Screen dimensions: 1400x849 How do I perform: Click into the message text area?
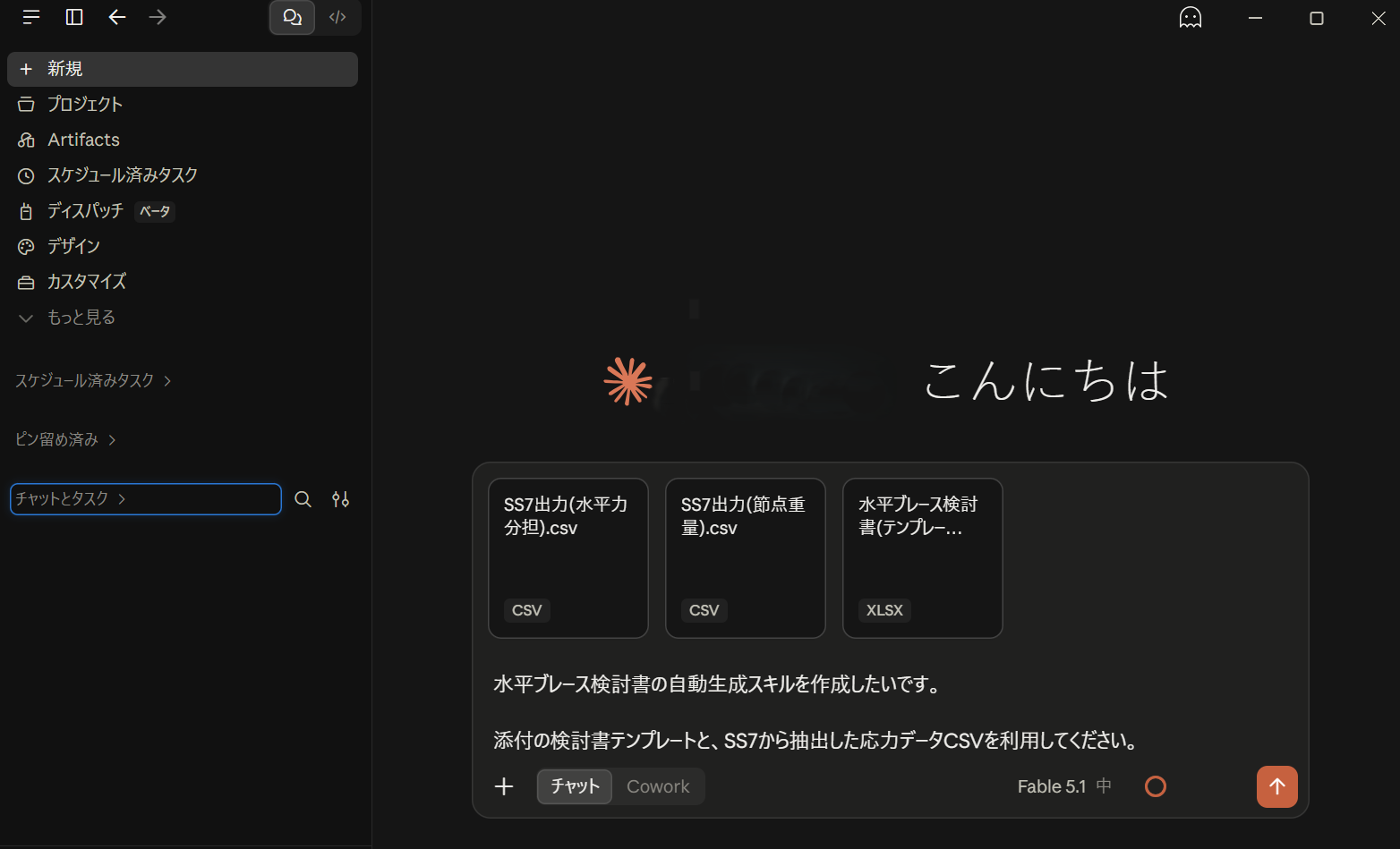click(891, 712)
